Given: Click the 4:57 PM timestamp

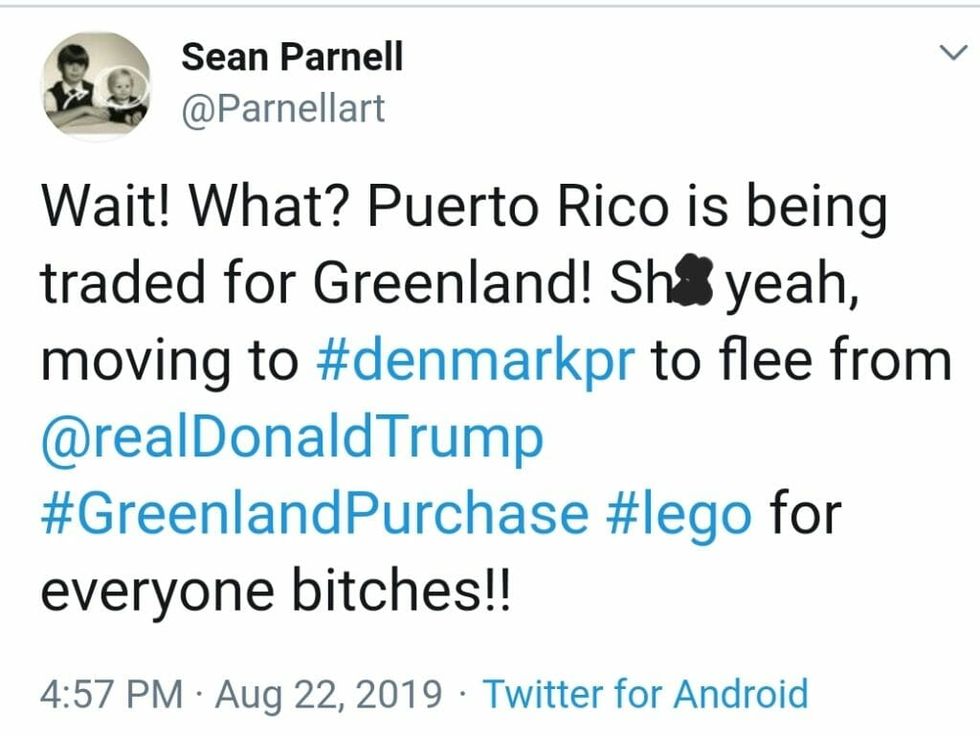Looking at the screenshot, I should pos(111,692).
